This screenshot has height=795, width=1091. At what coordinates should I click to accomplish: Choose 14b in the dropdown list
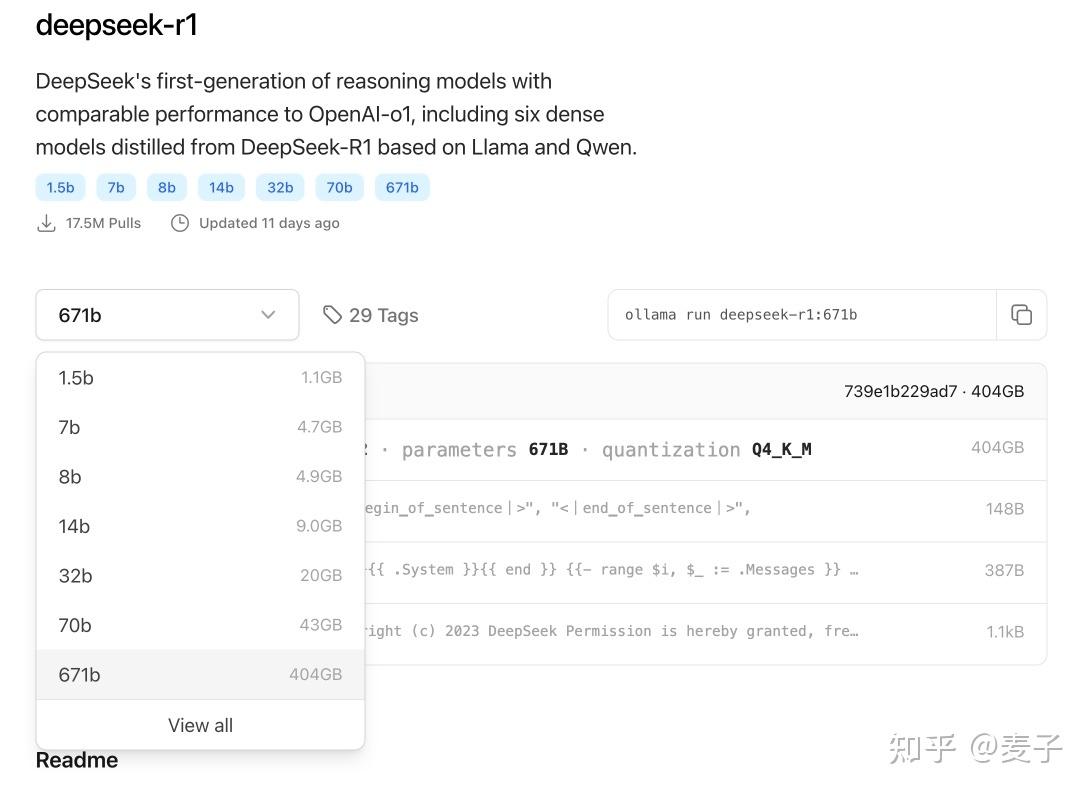click(74, 526)
